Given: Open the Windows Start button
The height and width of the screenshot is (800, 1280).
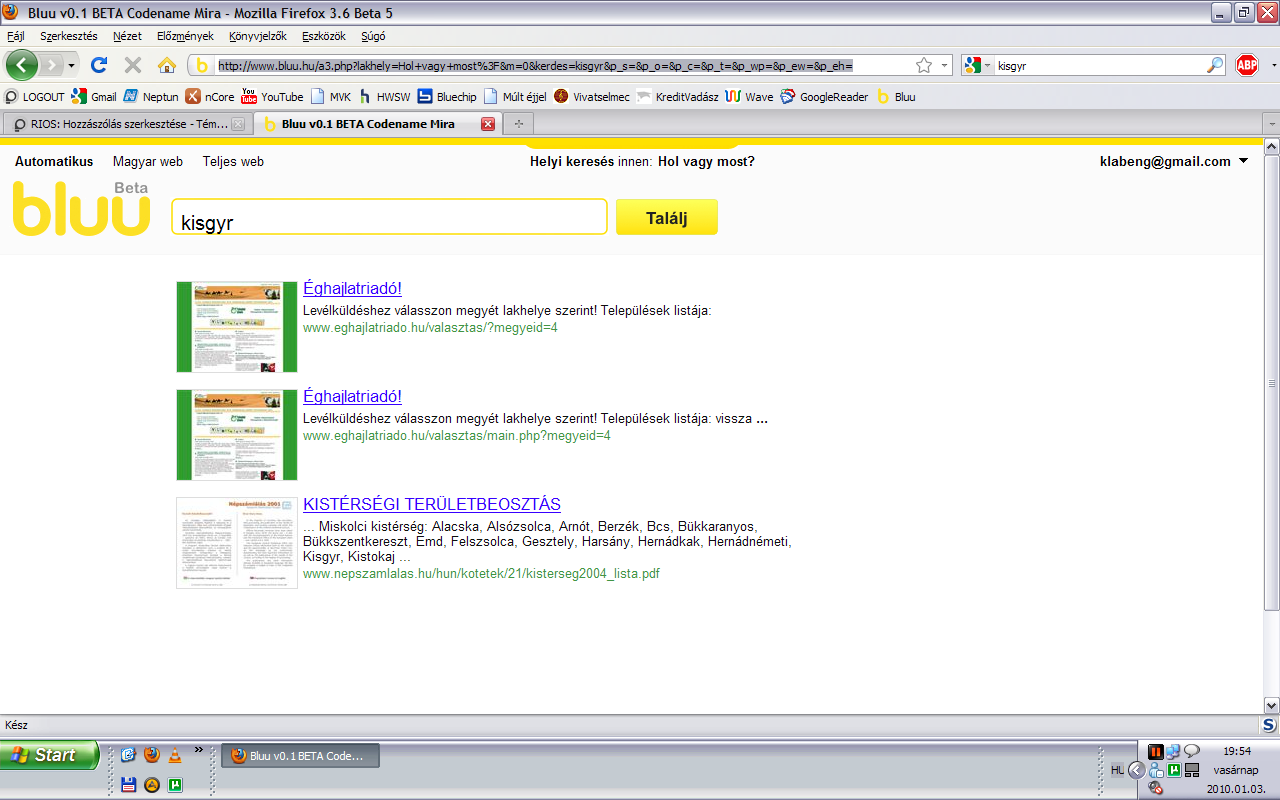Looking at the screenshot, I should click(49, 755).
